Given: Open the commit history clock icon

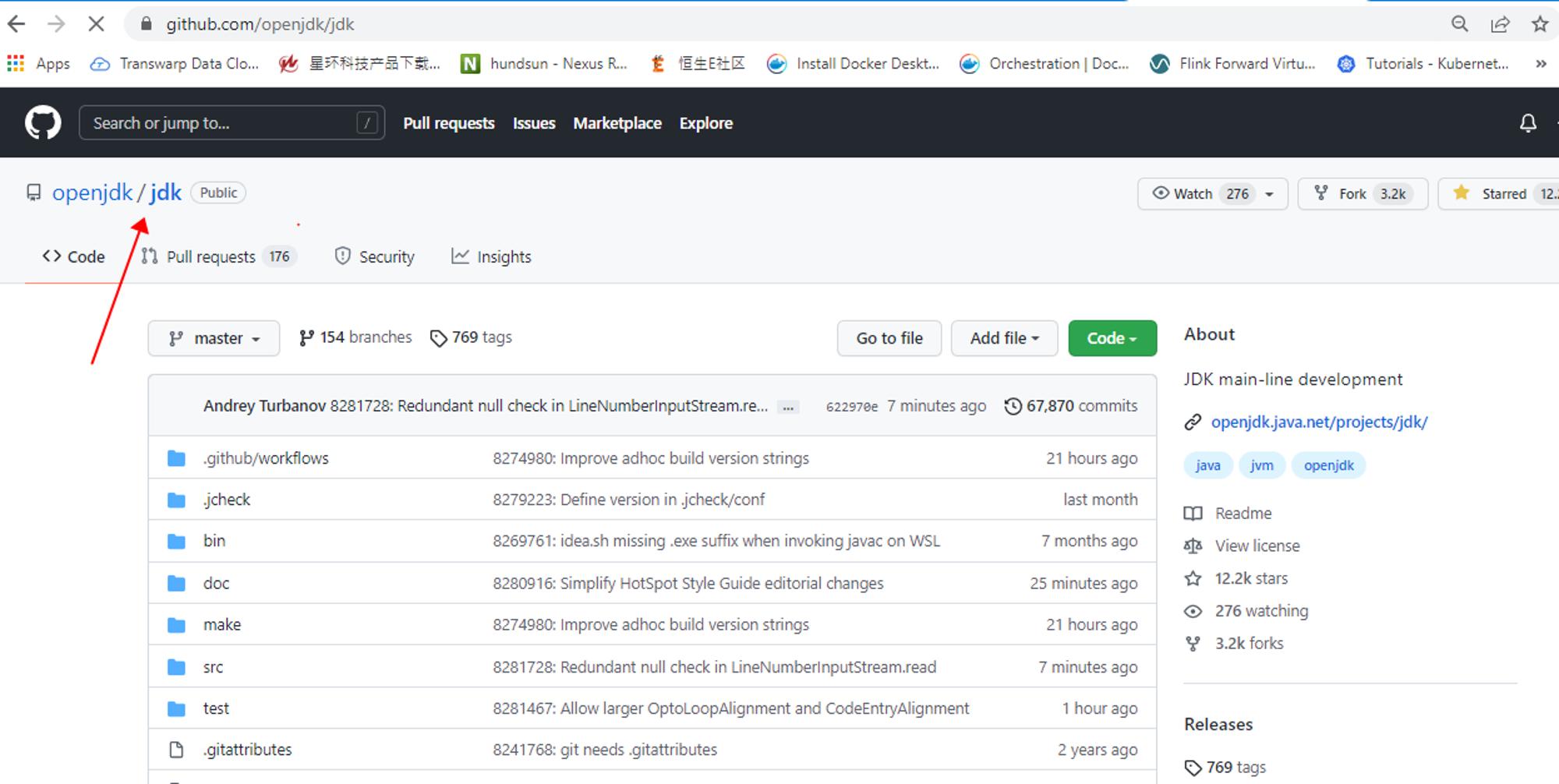Looking at the screenshot, I should (1013, 406).
